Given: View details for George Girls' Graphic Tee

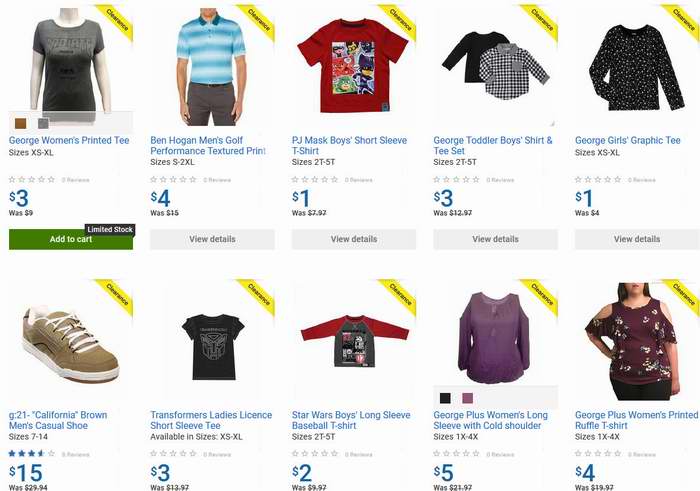Looking at the screenshot, I should [637, 239].
